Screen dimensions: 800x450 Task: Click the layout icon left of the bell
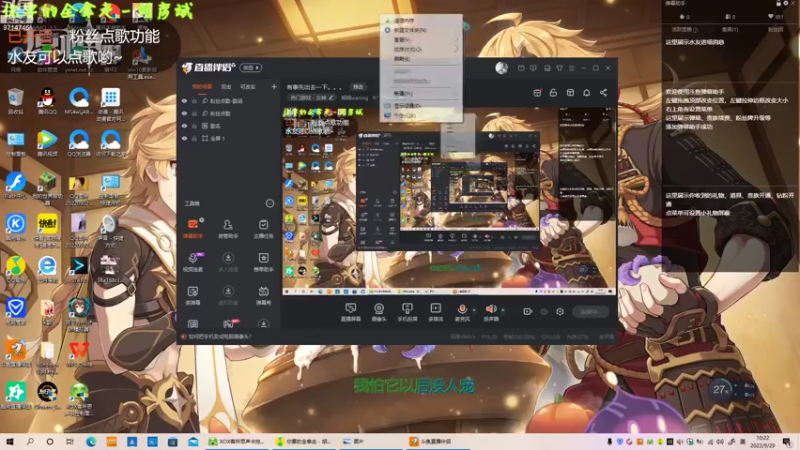tap(570, 93)
